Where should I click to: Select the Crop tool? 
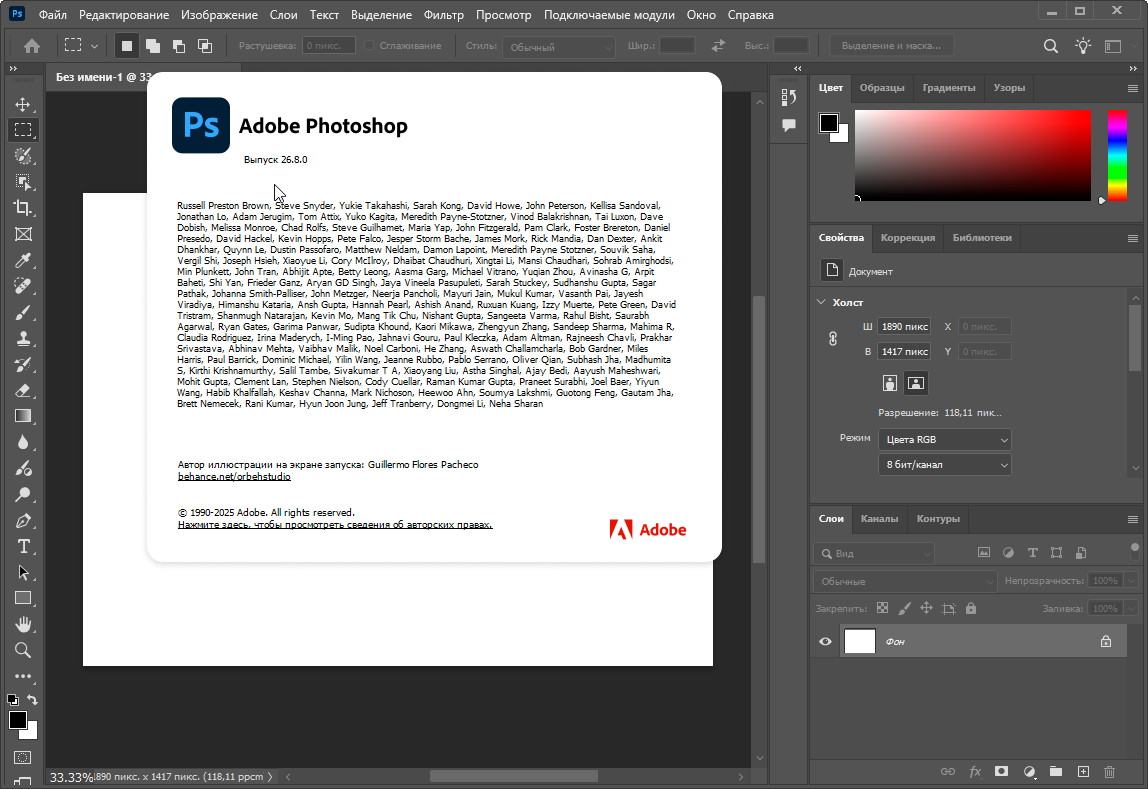click(x=23, y=208)
